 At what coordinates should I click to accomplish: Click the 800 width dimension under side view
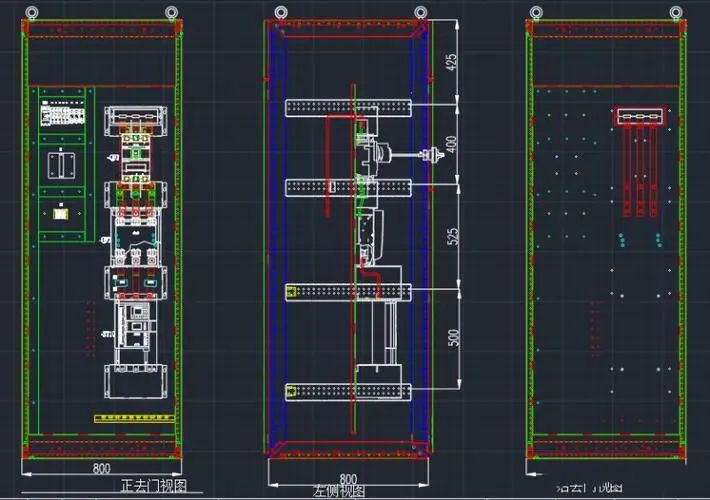point(348,479)
